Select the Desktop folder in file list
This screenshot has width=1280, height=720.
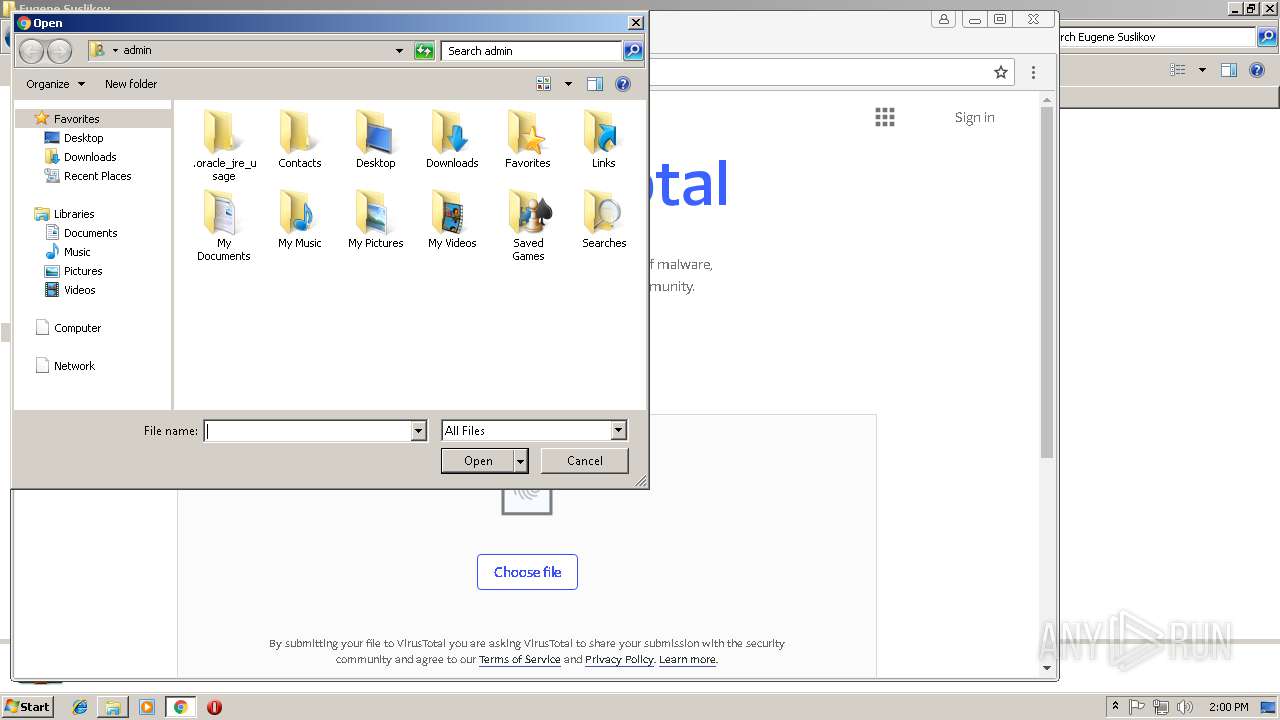click(376, 139)
